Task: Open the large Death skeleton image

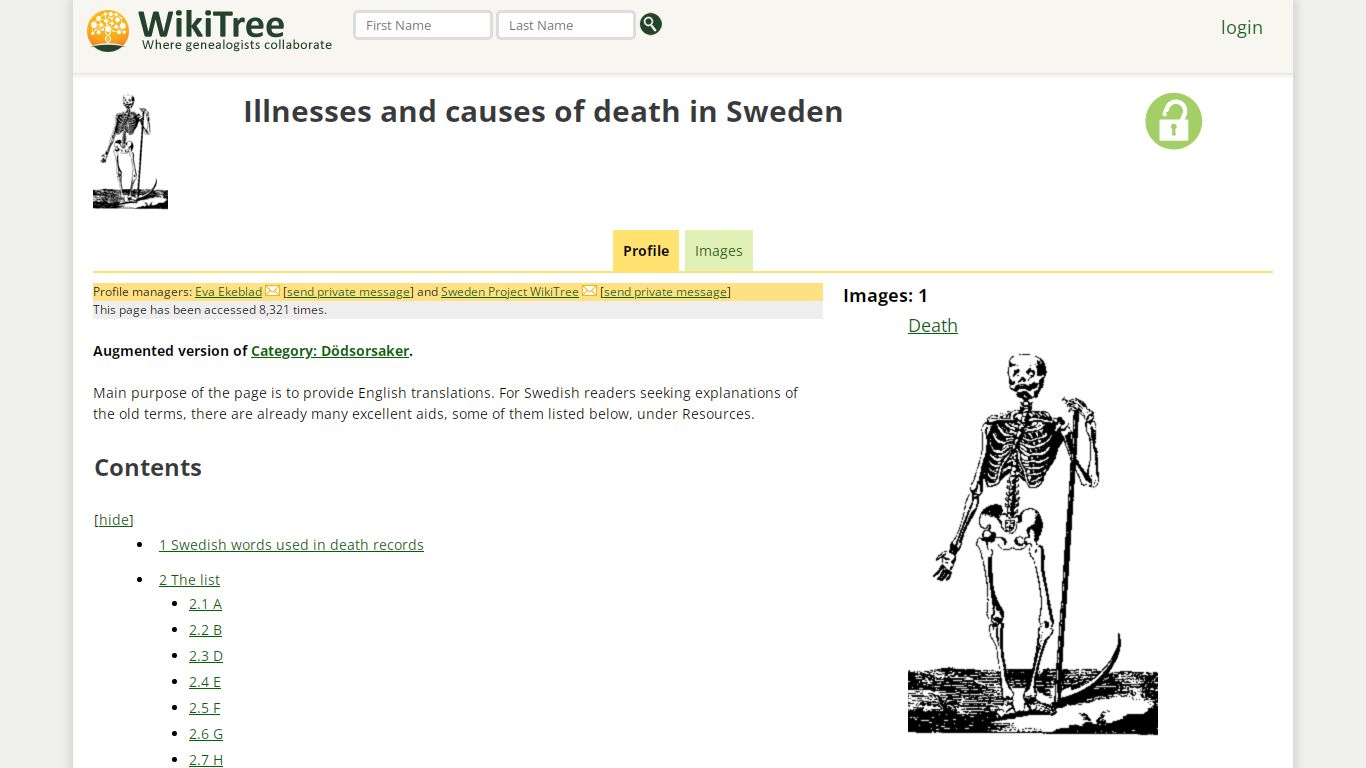Action: coord(1033,543)
